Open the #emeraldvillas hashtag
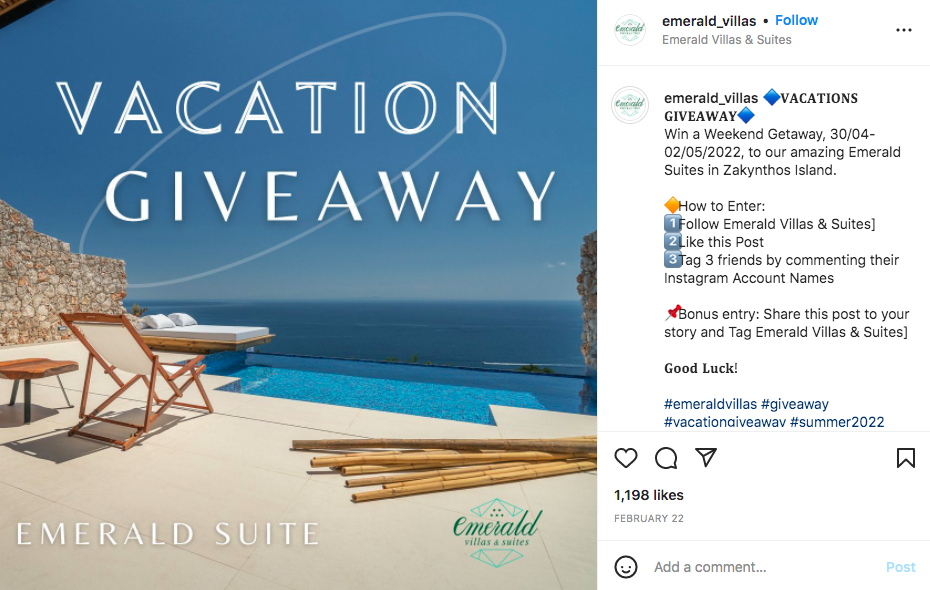Image resolution: width=930 pixels, height=590 pixels. coord(710,404)
